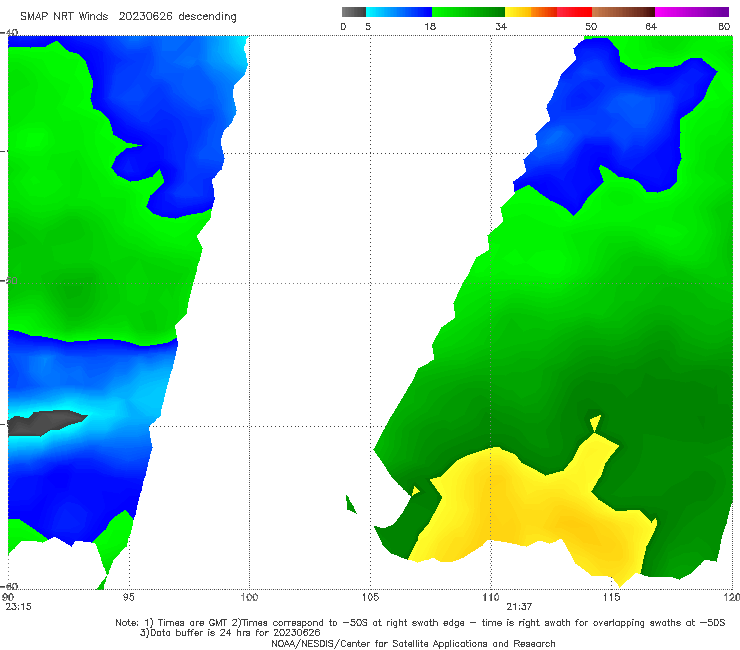
Task: Click the note line starting "Note: 1) Times are GMT"
Action: point(420,623)
